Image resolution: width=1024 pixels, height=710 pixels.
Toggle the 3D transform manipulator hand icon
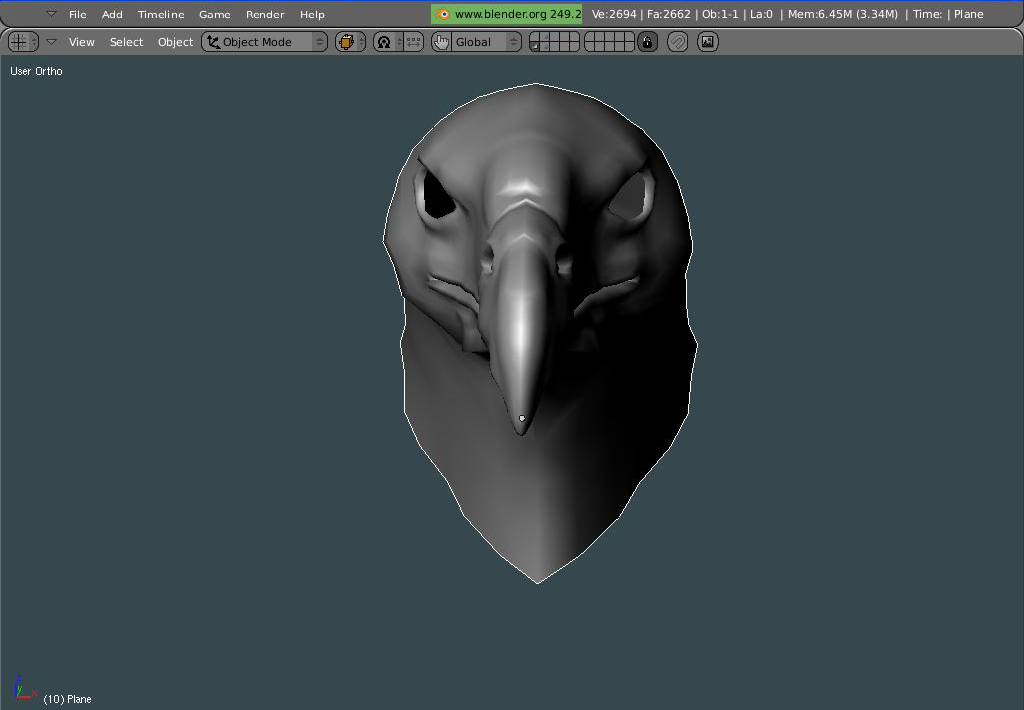click(441, 42)
